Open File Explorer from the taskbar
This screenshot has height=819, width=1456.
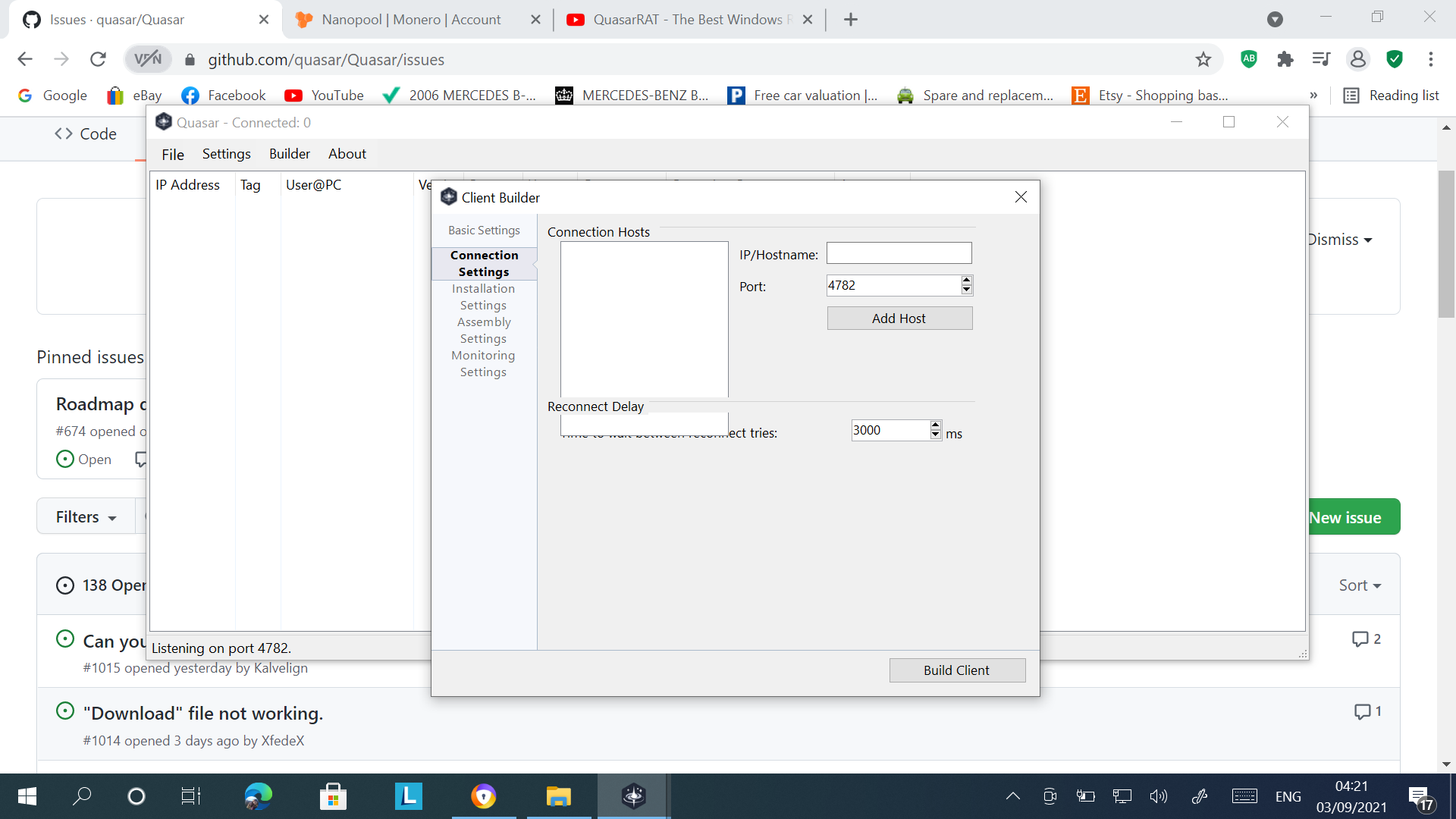click(x=559, y=796)
